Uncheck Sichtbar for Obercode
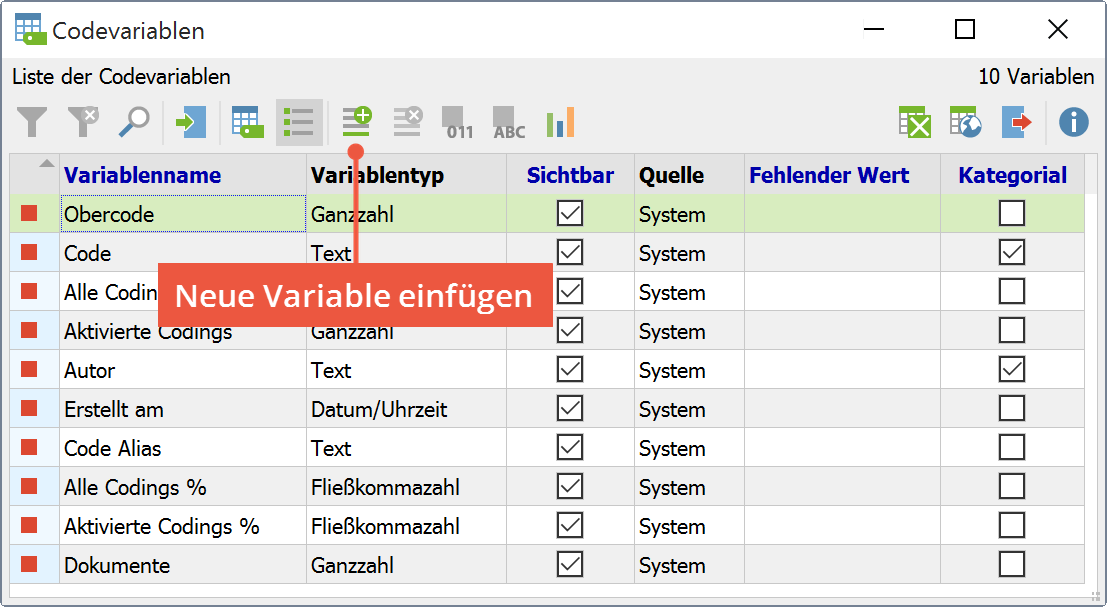The height and width of the screenshot is (607, 1107). coord(570,213)
